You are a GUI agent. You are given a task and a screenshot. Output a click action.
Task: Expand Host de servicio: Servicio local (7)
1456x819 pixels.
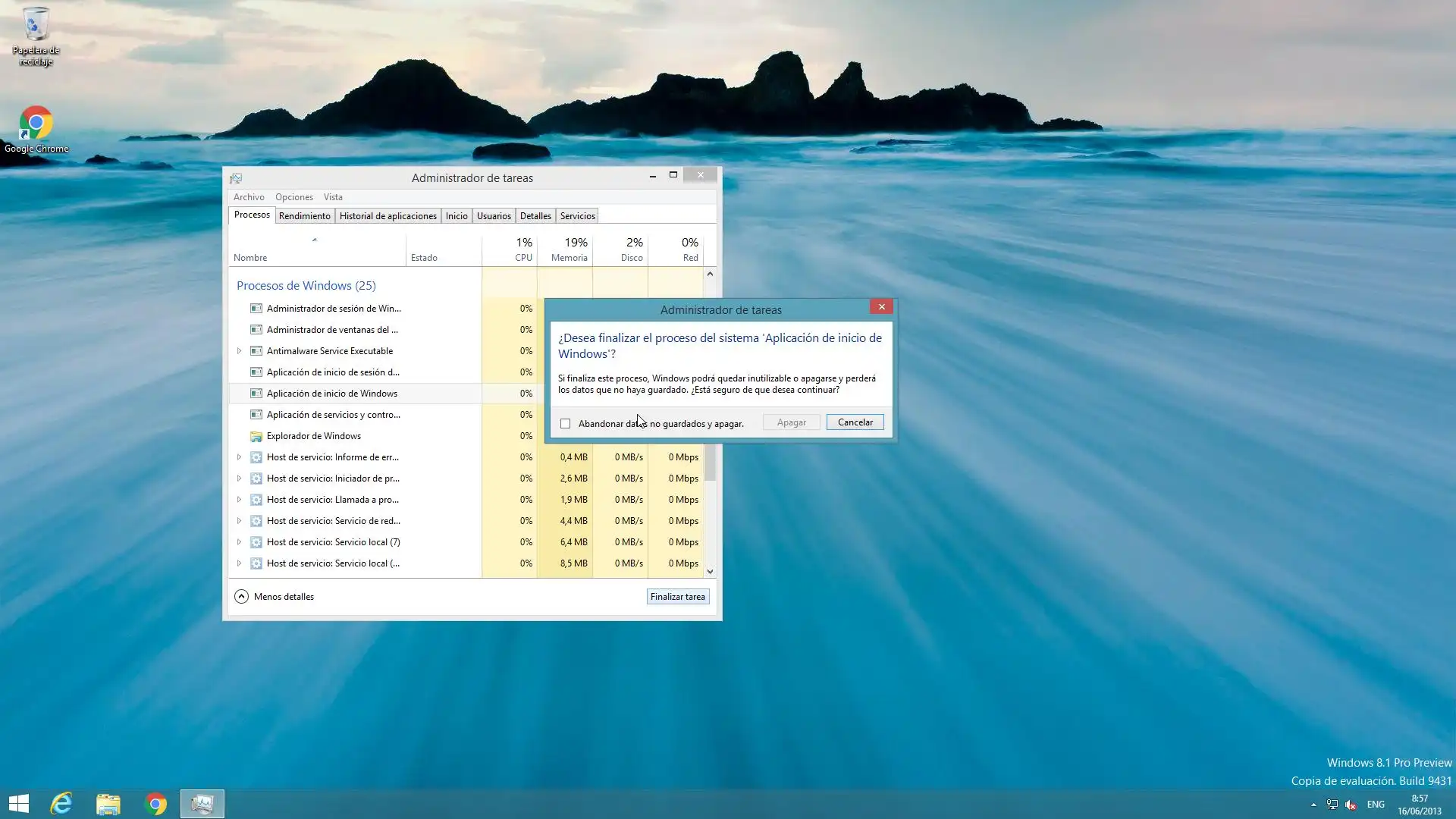tap(240, 542)
